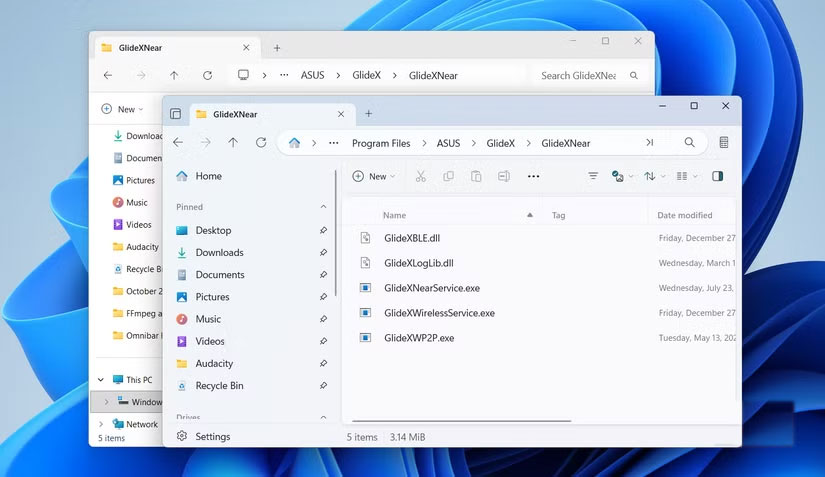This screenshot has width=825, height=477.
Task: Refresh the front GlideXNear window
Action: 261,143
